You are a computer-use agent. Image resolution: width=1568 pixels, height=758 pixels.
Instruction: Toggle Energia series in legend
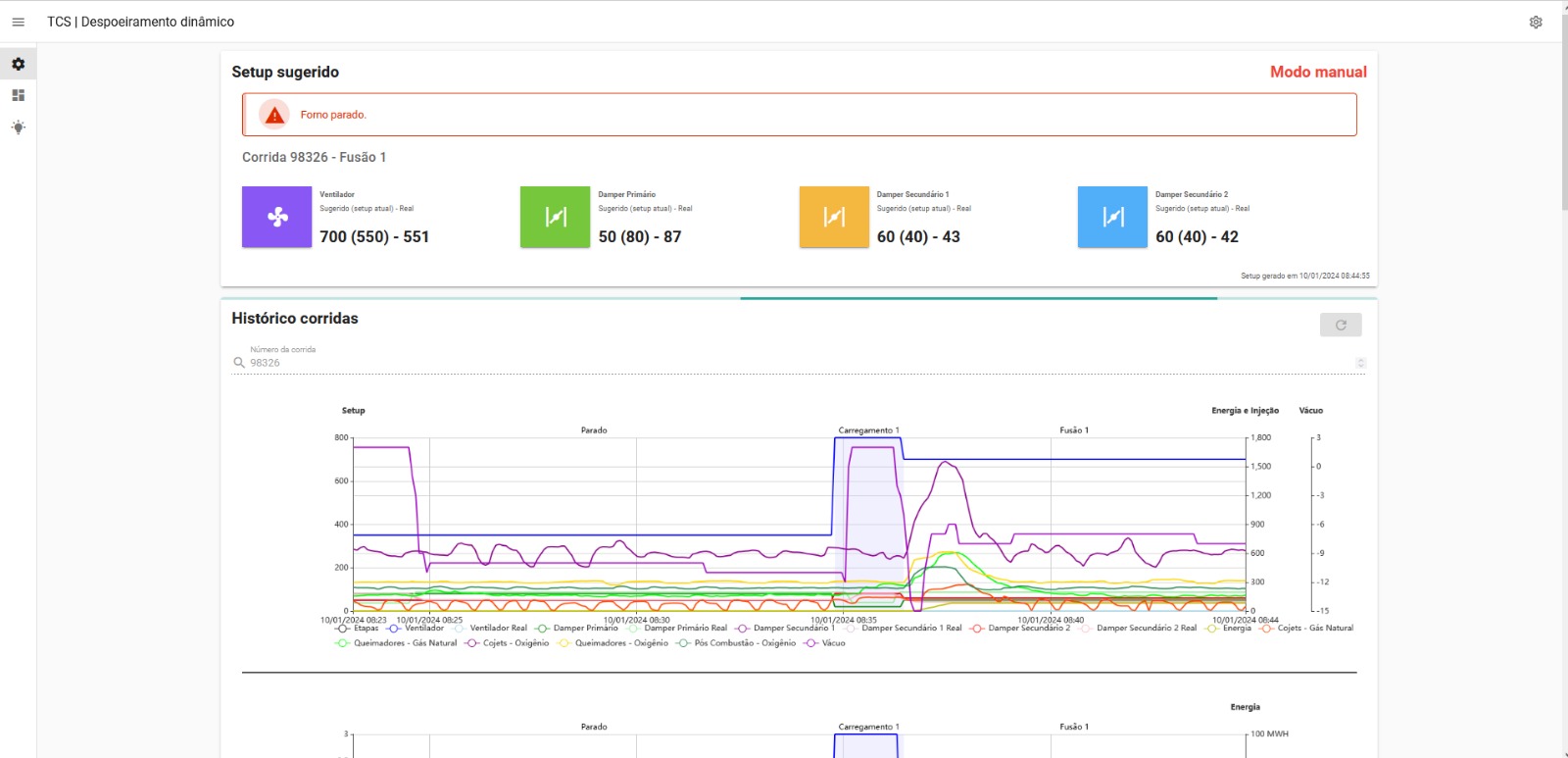coord(1228,629)
